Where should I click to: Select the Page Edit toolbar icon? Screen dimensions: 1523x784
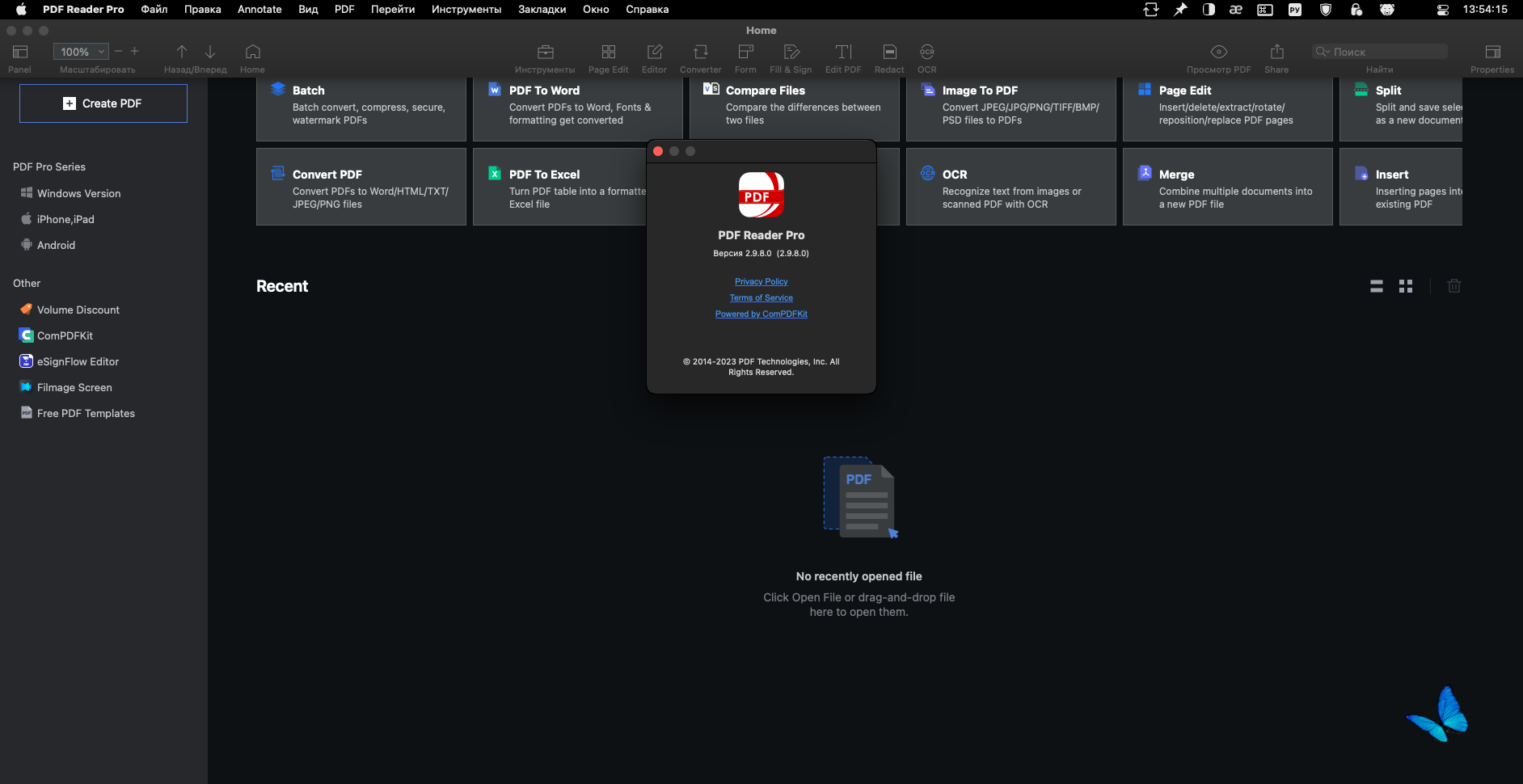(609, 52)
